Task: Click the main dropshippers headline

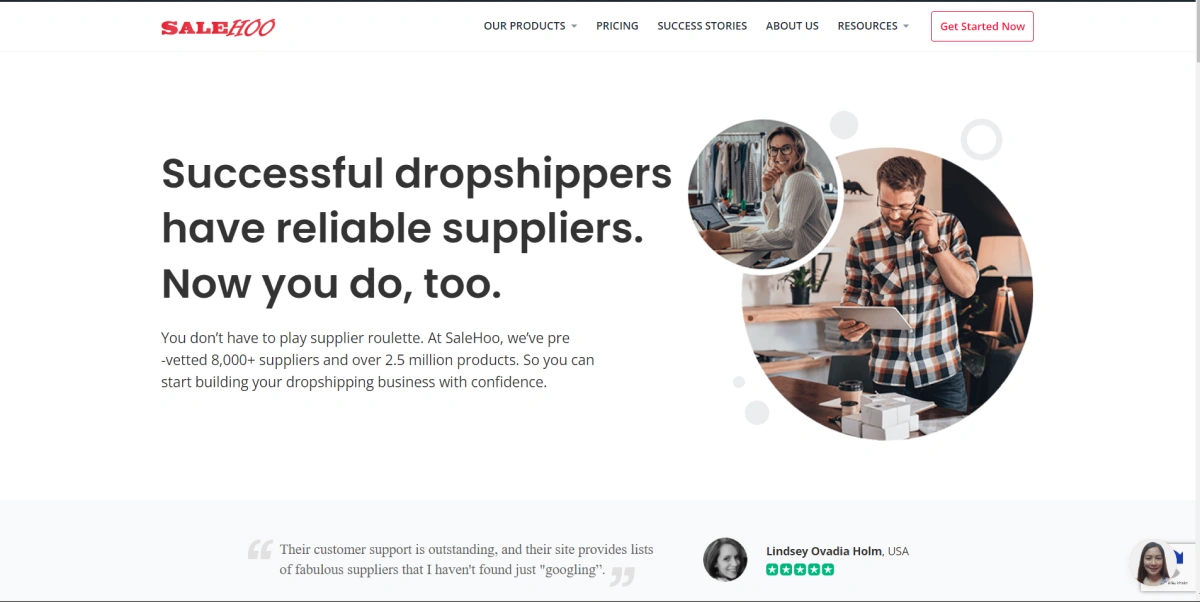Action: click(416, 229)
